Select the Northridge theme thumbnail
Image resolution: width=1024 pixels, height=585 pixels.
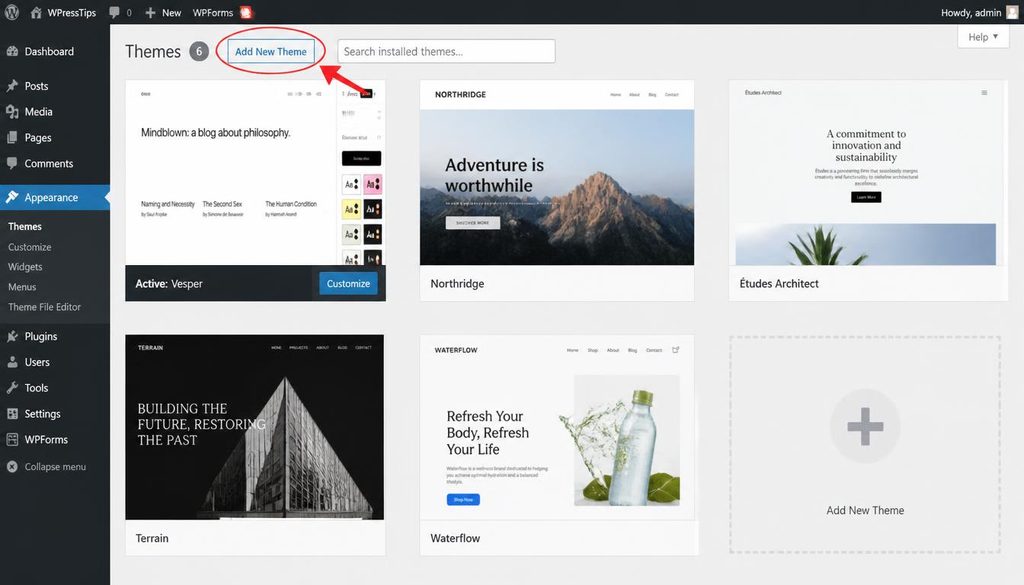click(557, 172)
